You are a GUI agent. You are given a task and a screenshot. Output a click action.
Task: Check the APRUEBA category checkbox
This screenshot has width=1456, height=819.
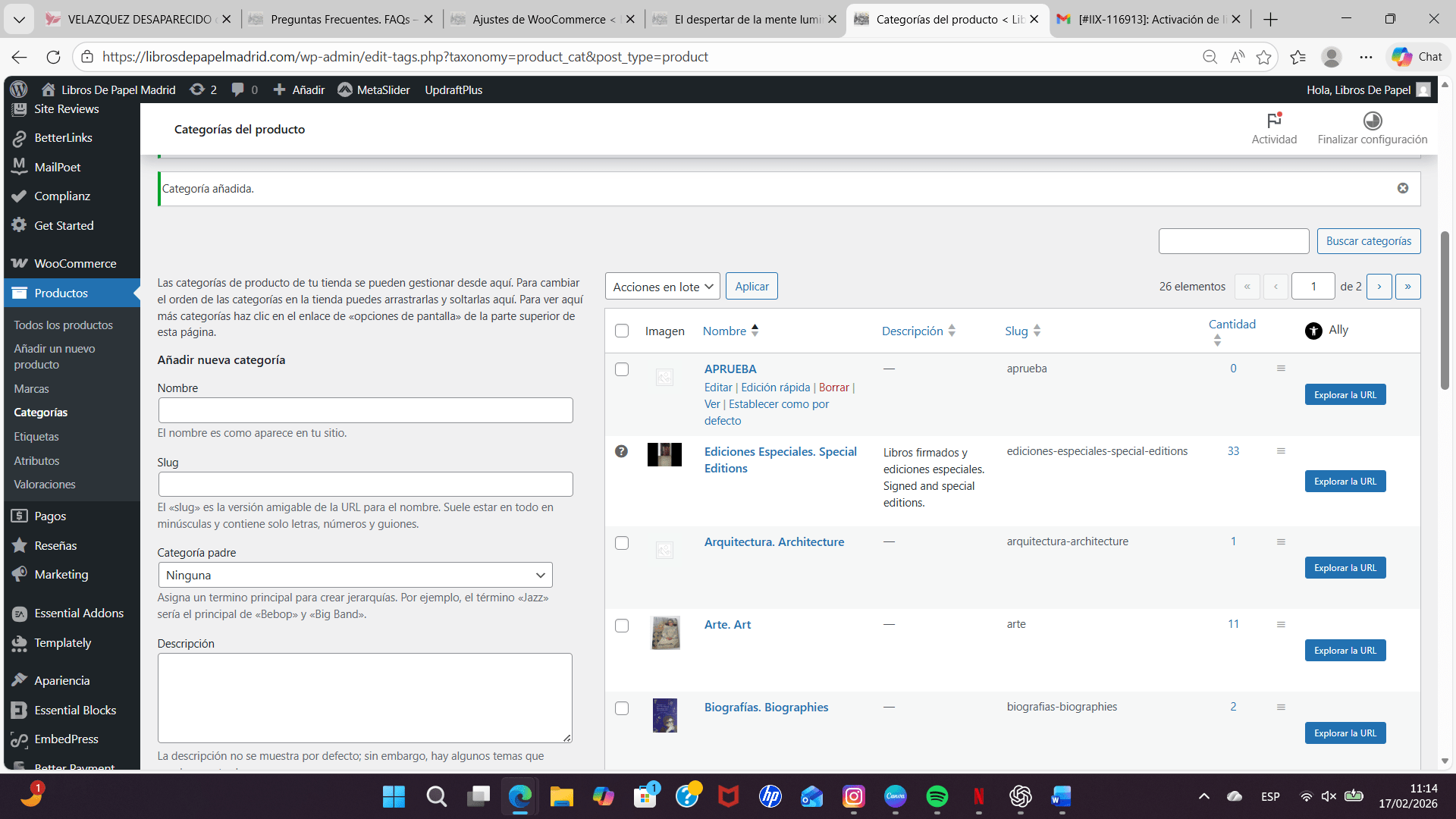[x=622, y=369]
